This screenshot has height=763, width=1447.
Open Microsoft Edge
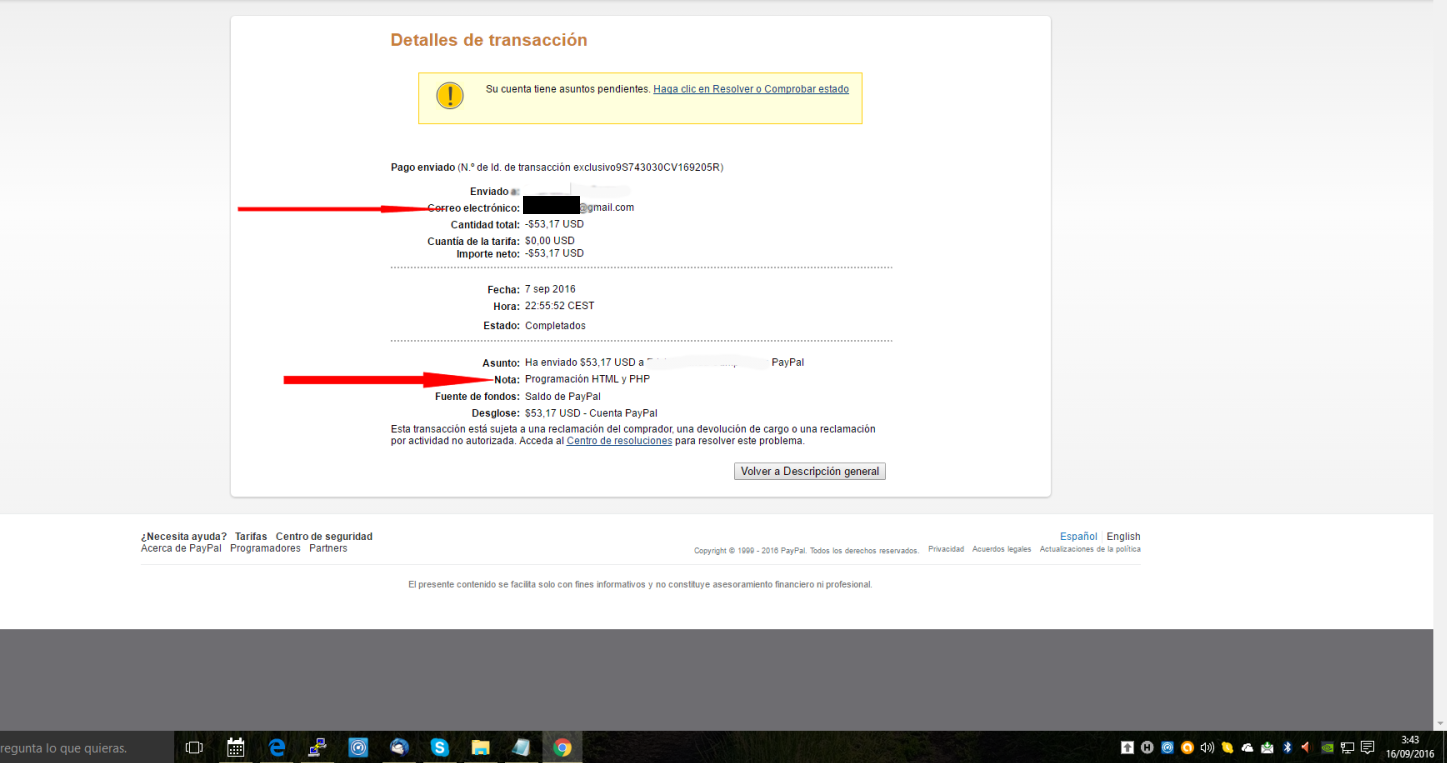(276, 746)
